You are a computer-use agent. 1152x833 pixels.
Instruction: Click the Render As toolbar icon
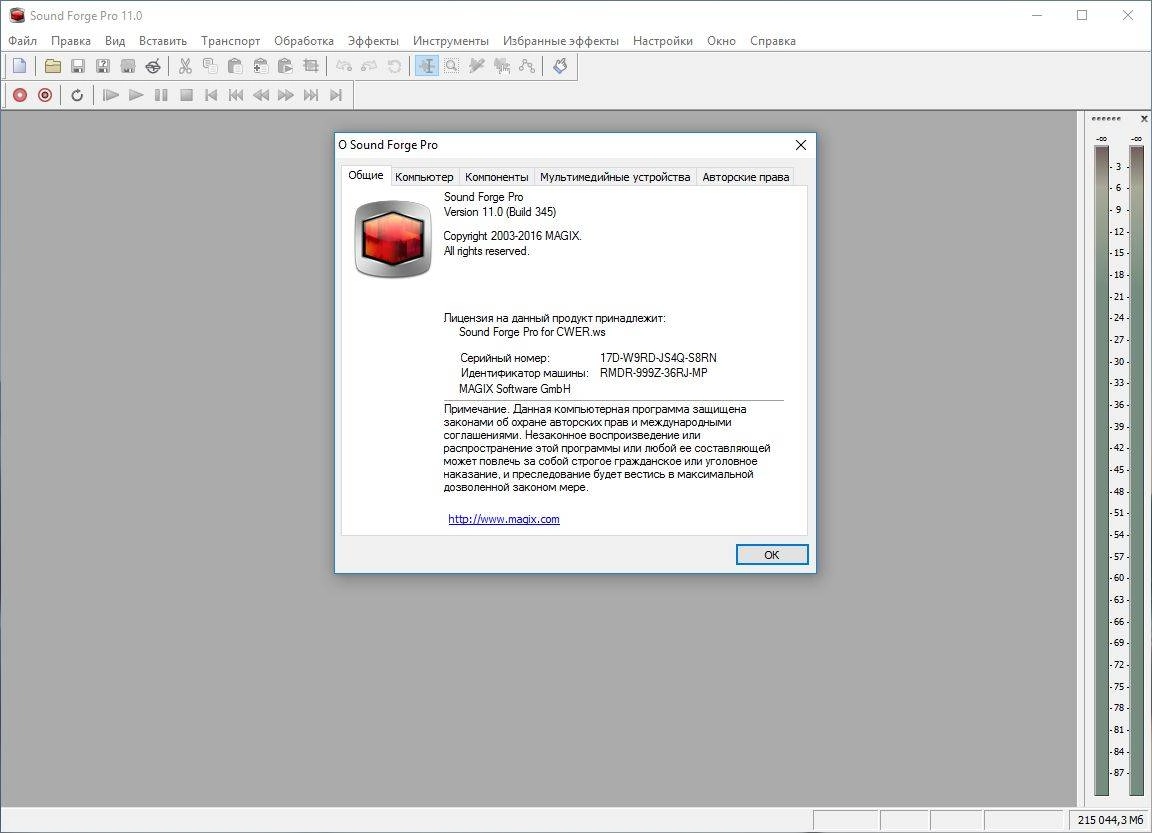point(127,66)
